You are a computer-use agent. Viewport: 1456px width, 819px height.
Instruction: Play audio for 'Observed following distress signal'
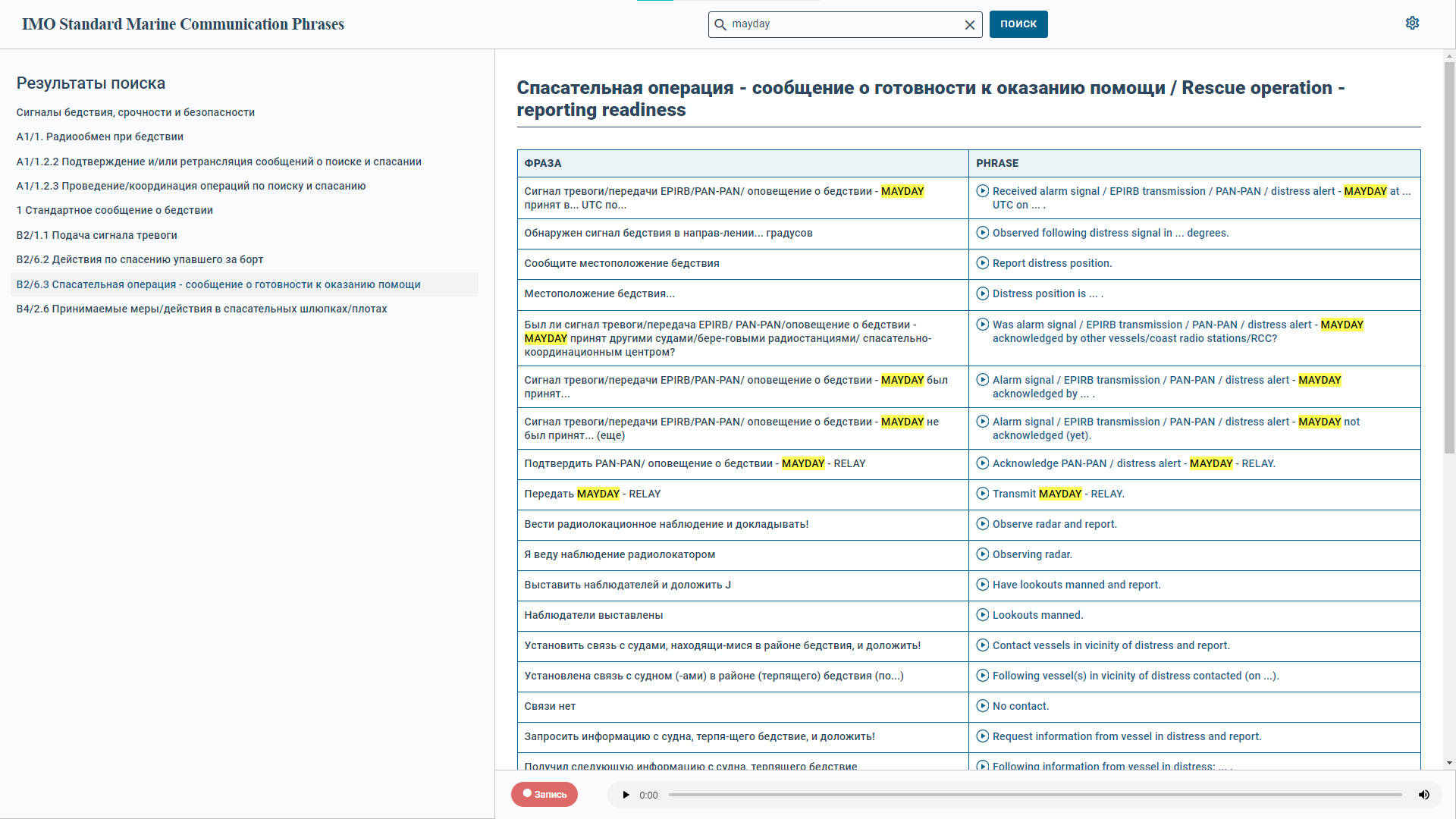pos(983,233)
